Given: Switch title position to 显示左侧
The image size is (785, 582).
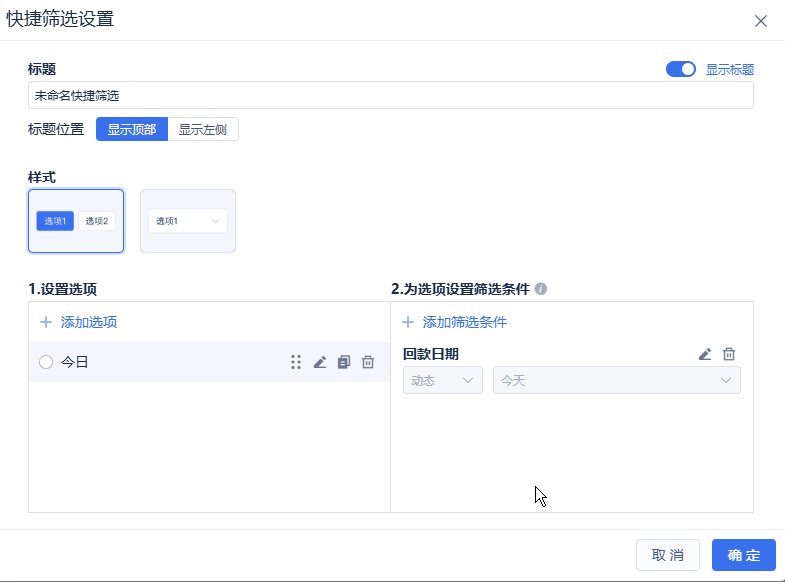Looking at the screenshot, I should 203,129.
